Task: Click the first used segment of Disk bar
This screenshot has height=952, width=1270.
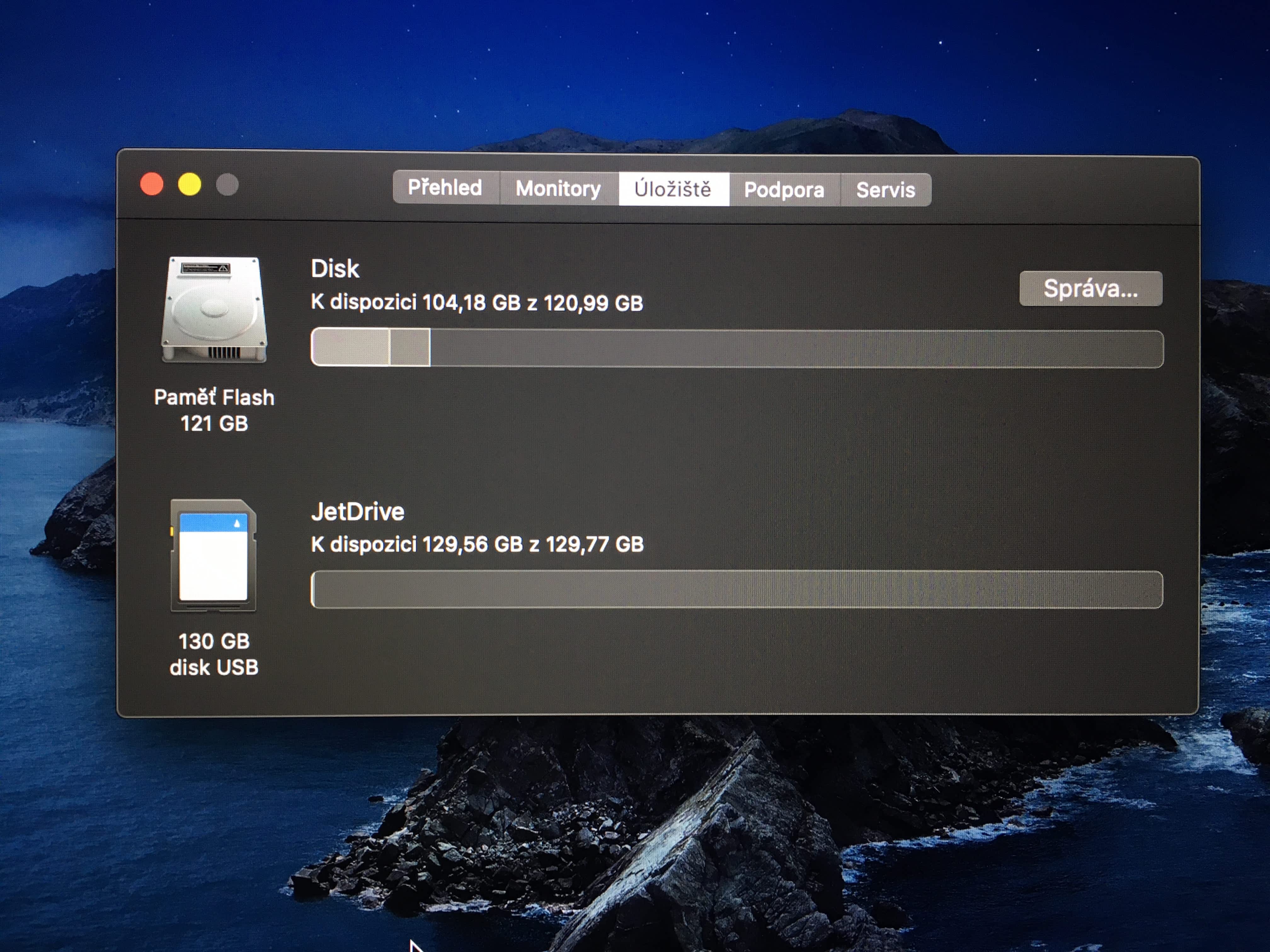Action: coord(350,347)
